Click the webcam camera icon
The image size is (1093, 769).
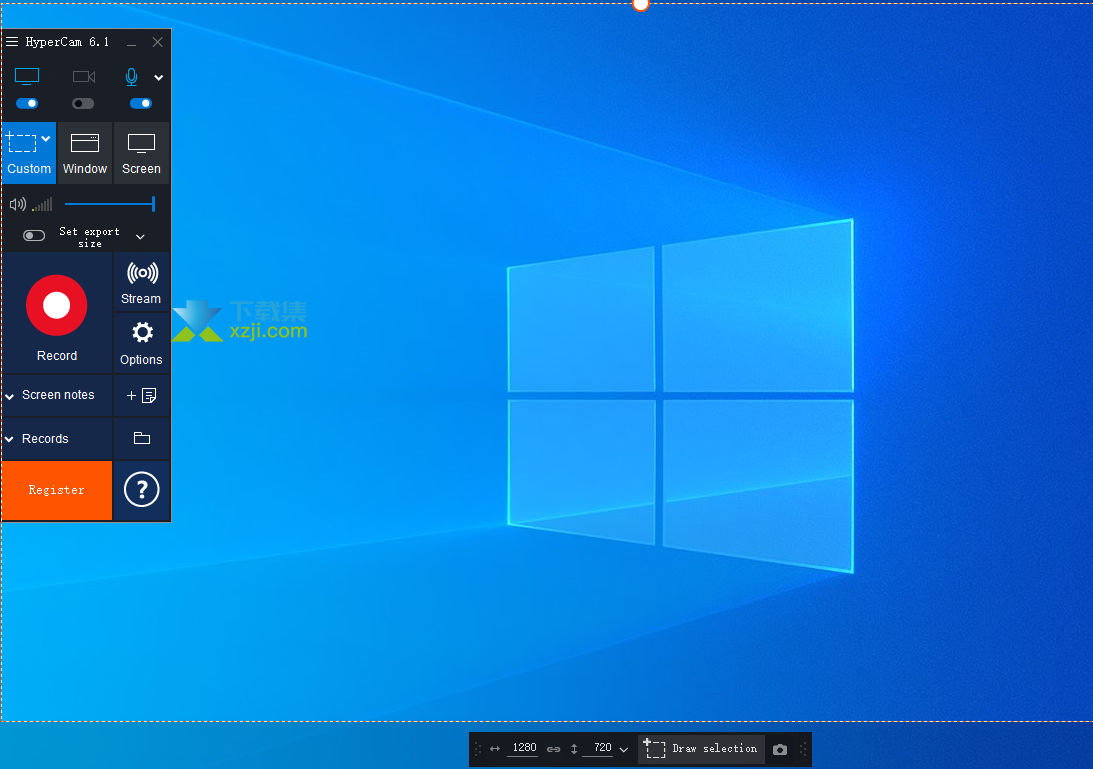[84, 77]
